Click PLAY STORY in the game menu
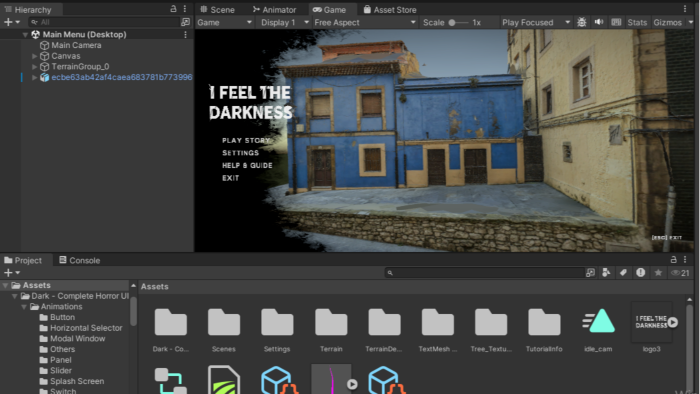This screenshot has width=700, height=394. pyautogui.click(x=246, y=140)
